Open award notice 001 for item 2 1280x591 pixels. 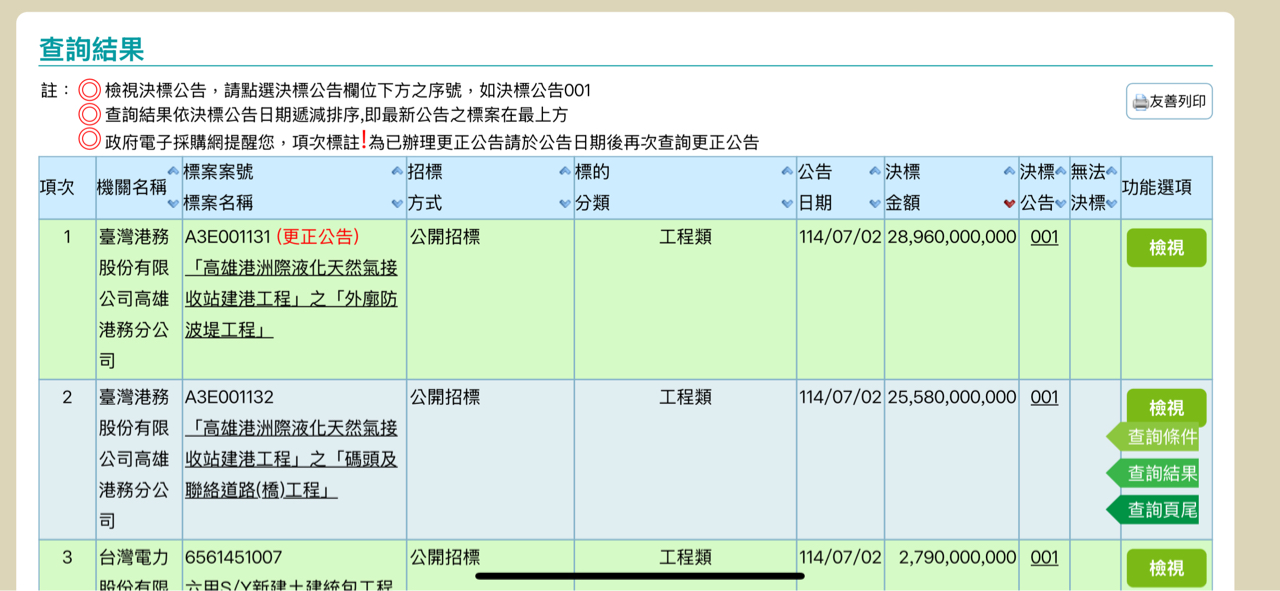[x=1044, y=397]
